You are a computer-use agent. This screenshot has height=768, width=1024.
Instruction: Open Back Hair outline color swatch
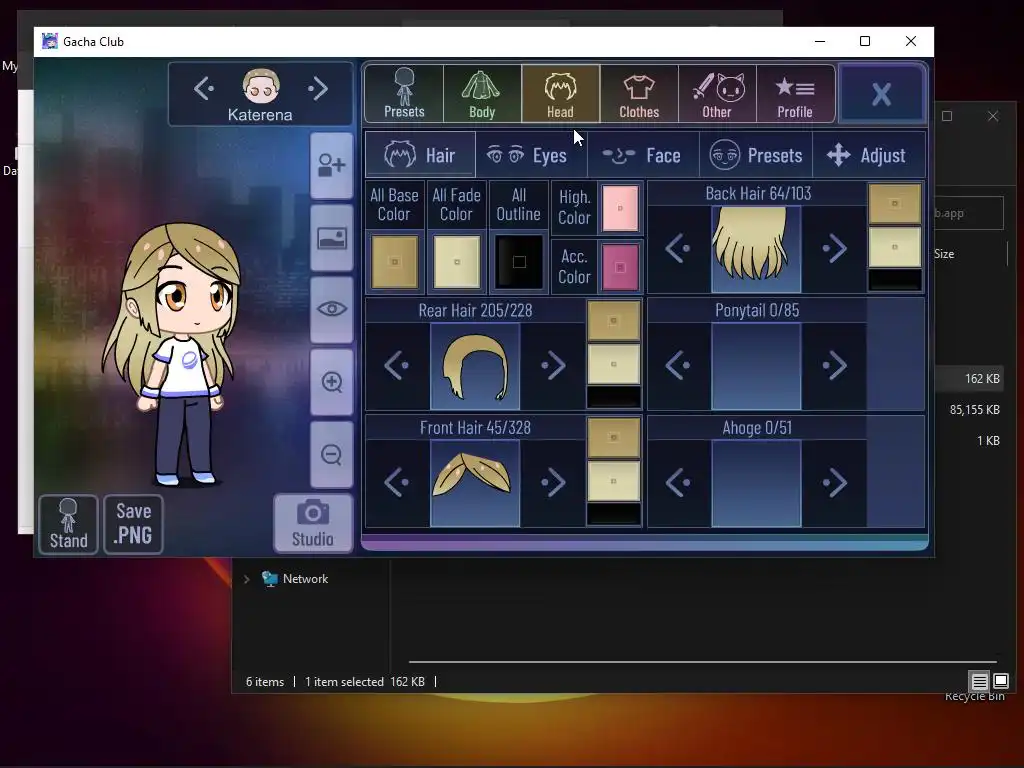(895, 280)
